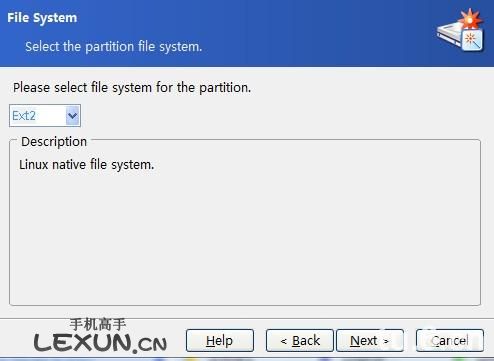Proceed to next step with Next
The width and height of the screenshot is (494, 361).
(x=370, y=340)
